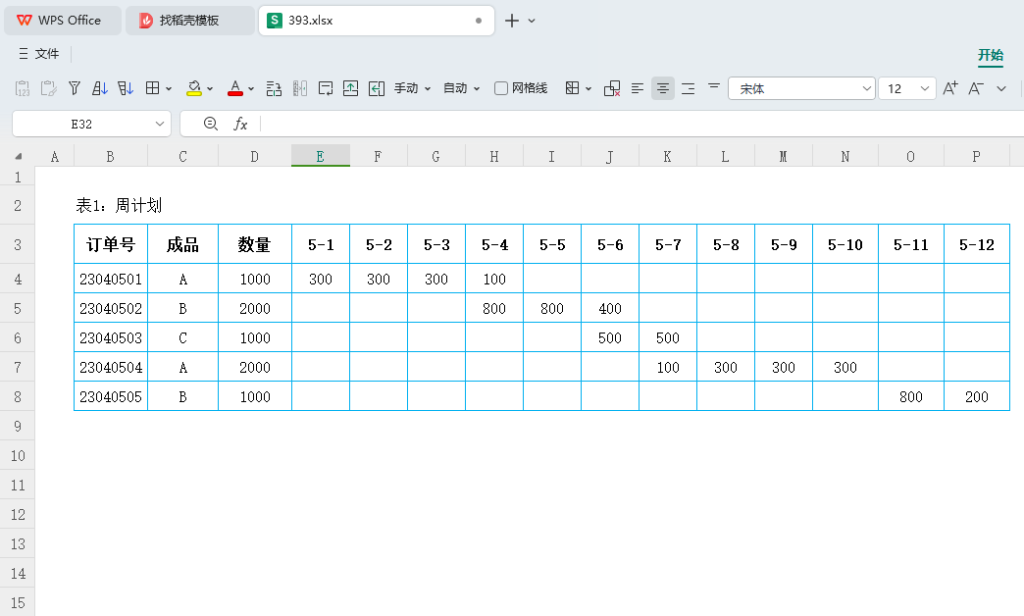Click into the formula bar input
Screen dimensions: 1024x616
point(643,124)
